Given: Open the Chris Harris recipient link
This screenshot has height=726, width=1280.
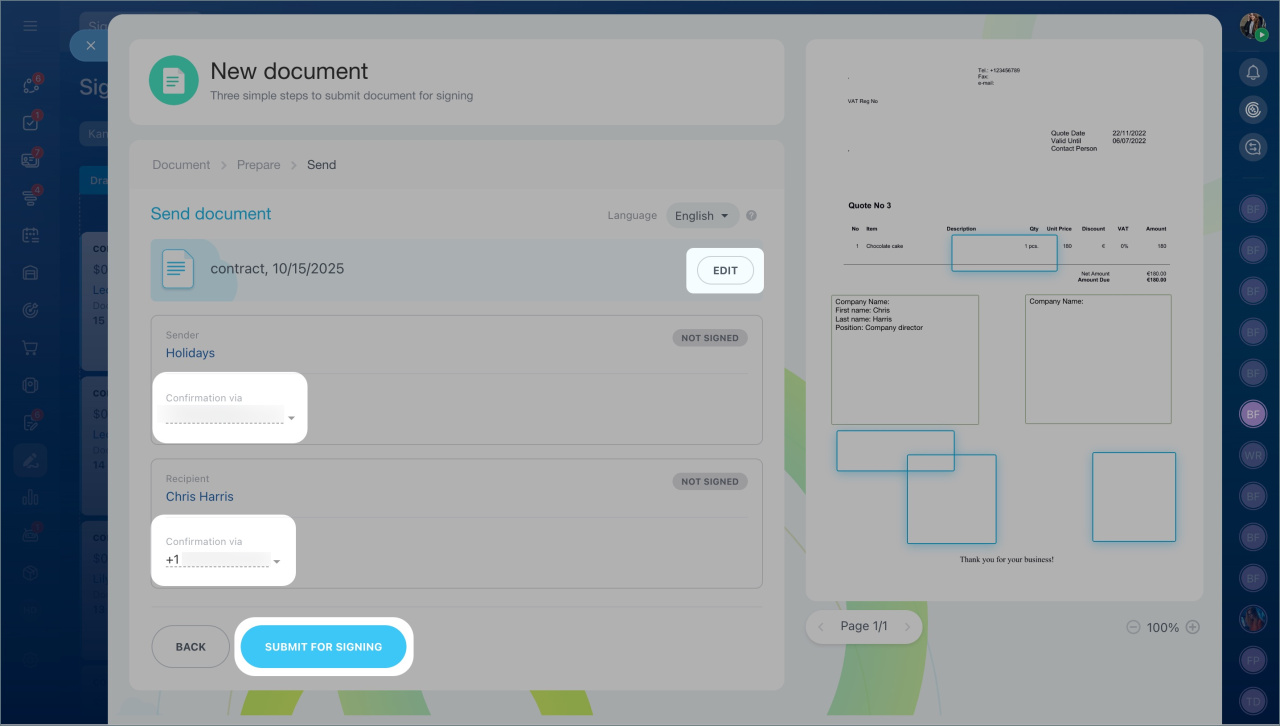Looking at the screenshot, I should click(x=200, y=496).
